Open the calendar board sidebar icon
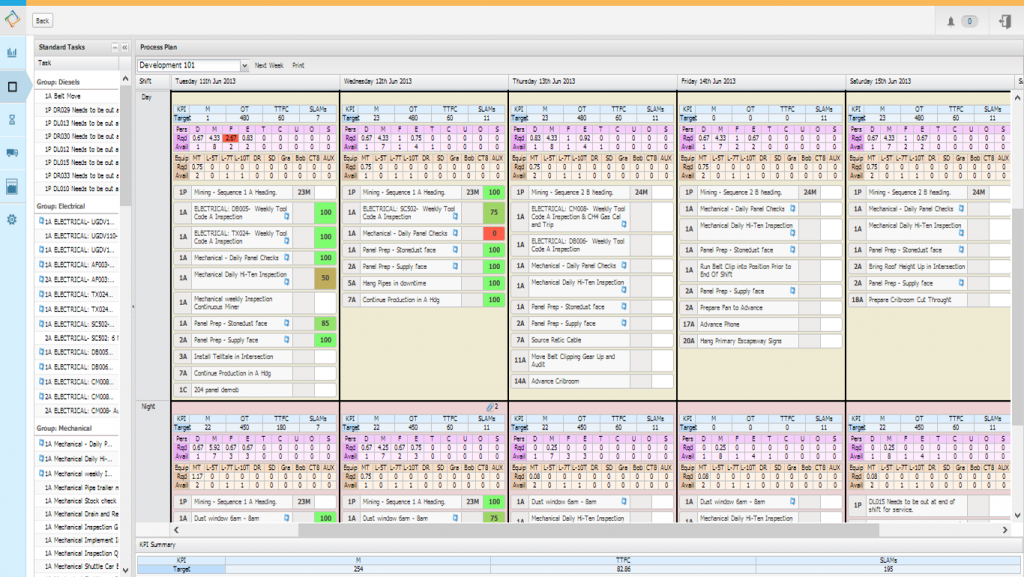This screenshot has height=577, width=1024. [12, 187]
